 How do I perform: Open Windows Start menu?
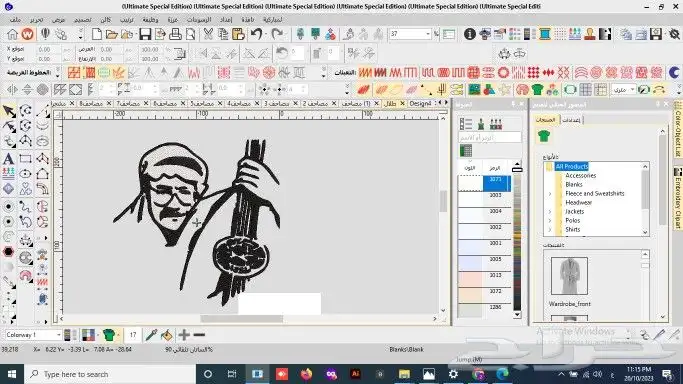(12, 374)
